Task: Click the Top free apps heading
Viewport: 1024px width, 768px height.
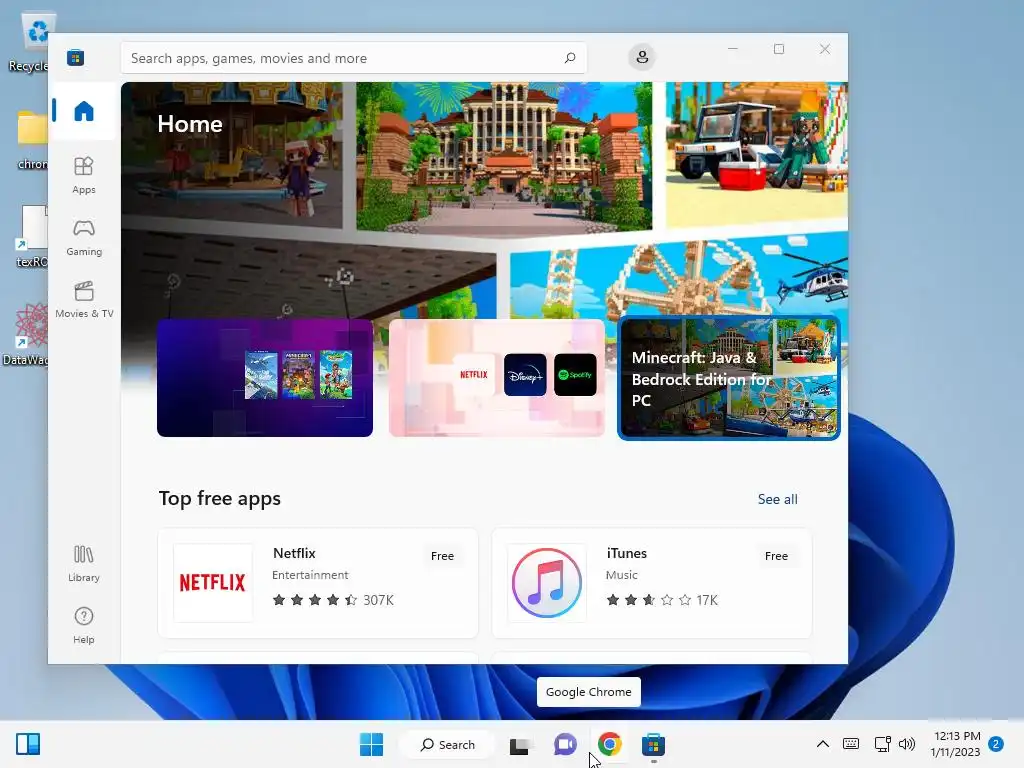Action: tap(219, 498)
